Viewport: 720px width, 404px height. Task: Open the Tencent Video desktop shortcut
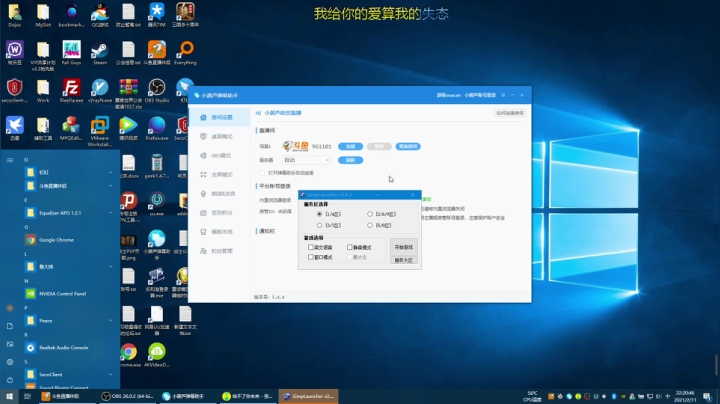[x=128, y=129]
